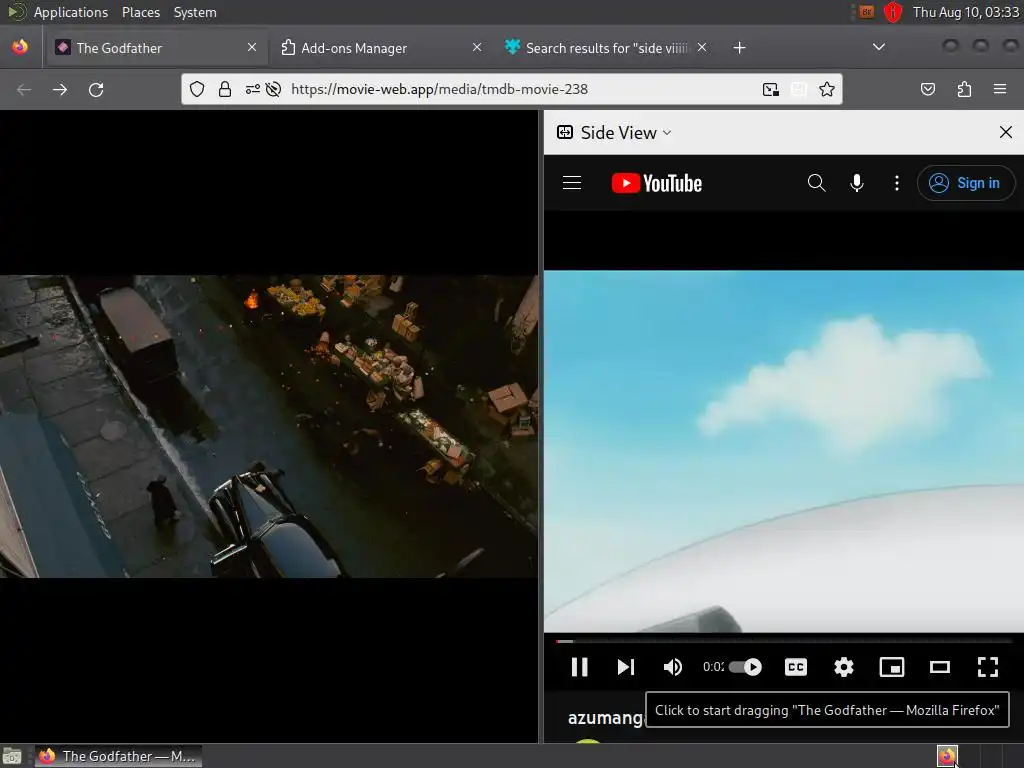Mute the YouTube player volume
Image resolution: width=1024 pixels, height=768 pixels.
pyautogui.click(x=673, y=667)
